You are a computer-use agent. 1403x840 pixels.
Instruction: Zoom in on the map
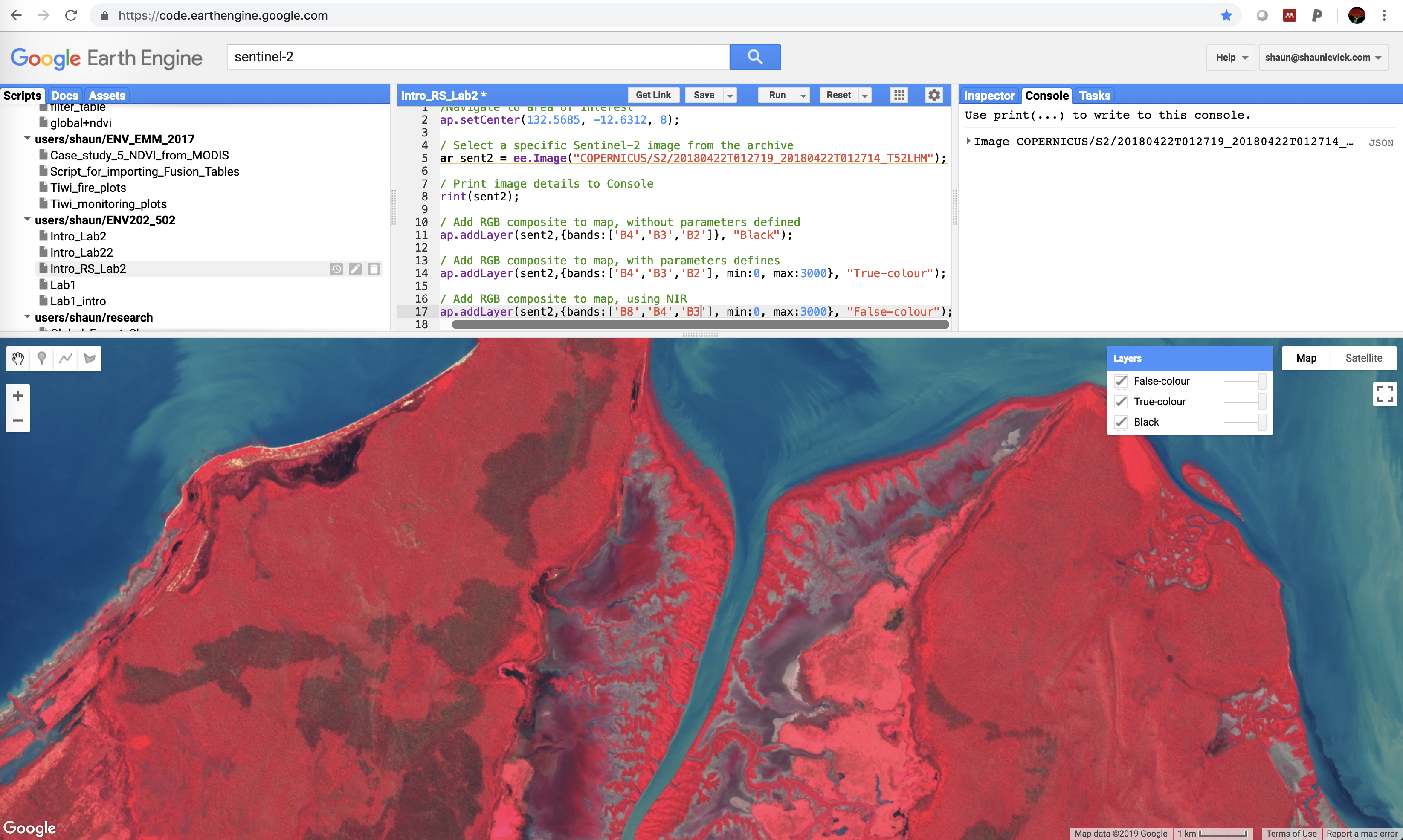(17, 396)
